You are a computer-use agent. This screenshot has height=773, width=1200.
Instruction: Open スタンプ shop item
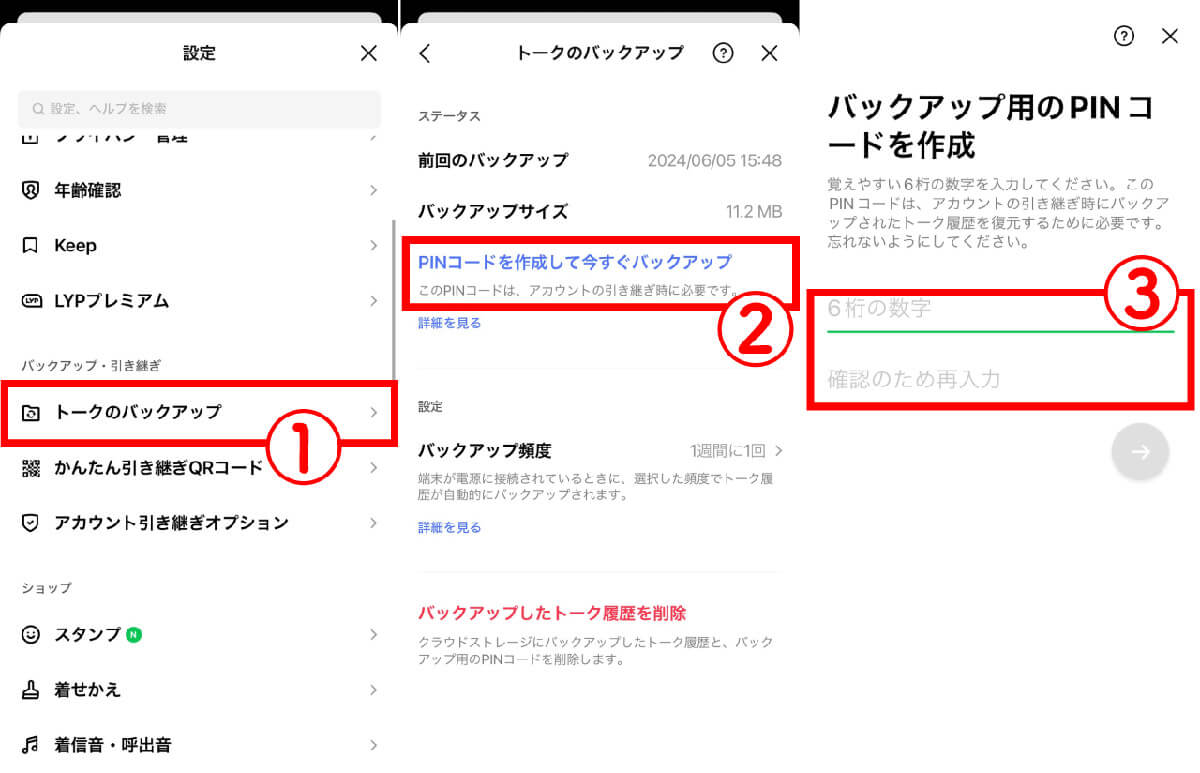coord(200,634)
